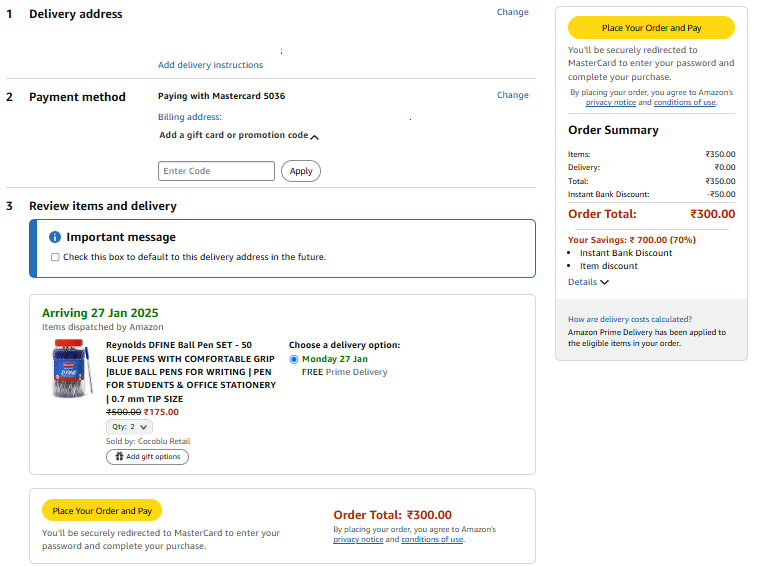The width and height of the screenshot is (758, 566).
Task: Click the Billing address label
Action: (190, 117)
